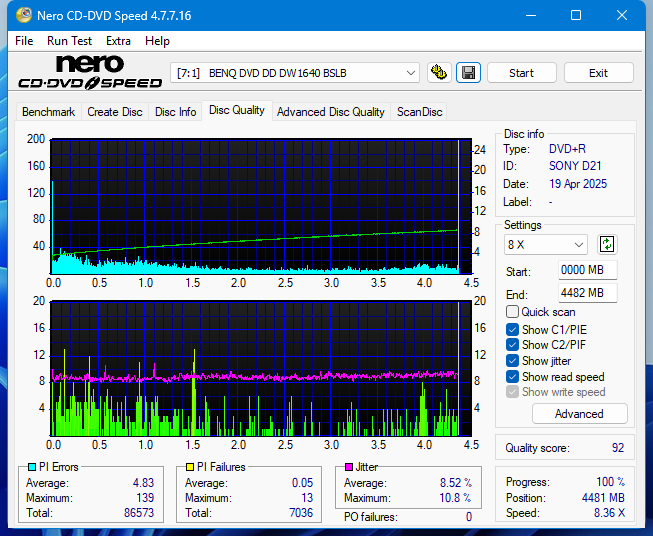This screenshot has width=653, height=536.
Task: Click the magenta Jitter legend swatch
Action: click(x=349, y=467)
